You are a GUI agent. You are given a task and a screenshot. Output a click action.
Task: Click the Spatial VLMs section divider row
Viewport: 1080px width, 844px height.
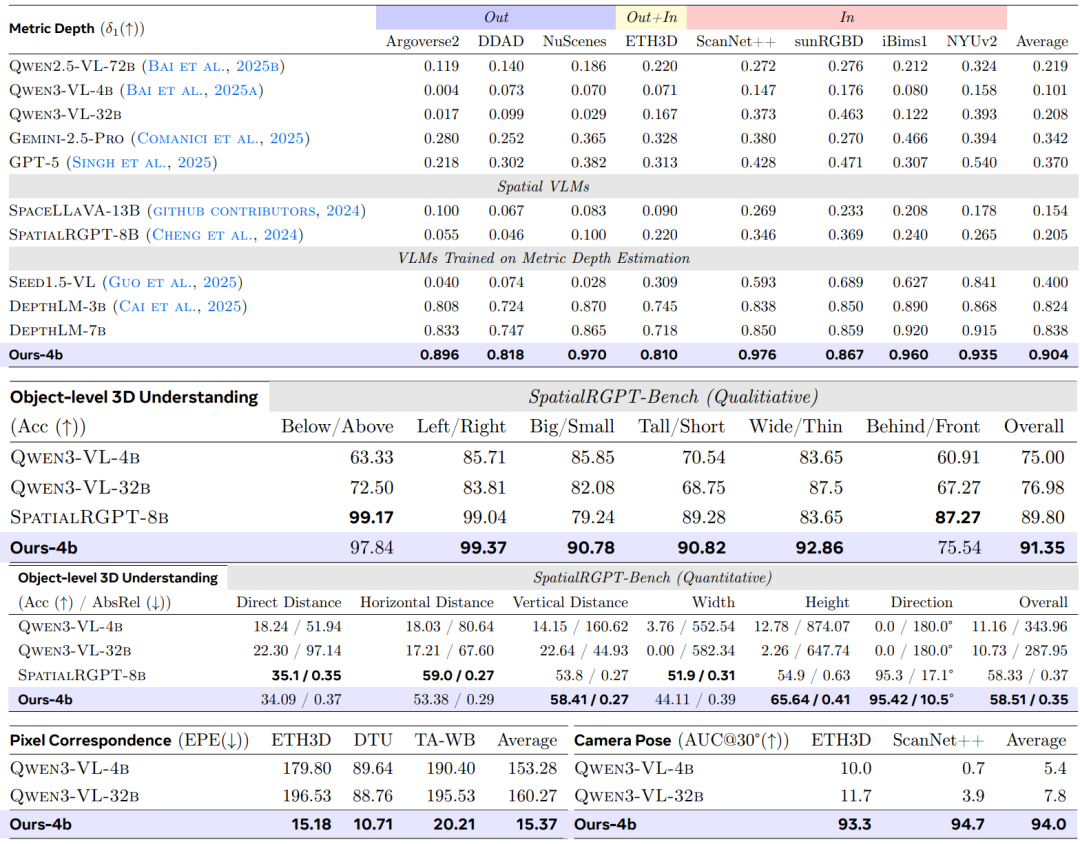(543, 187)
